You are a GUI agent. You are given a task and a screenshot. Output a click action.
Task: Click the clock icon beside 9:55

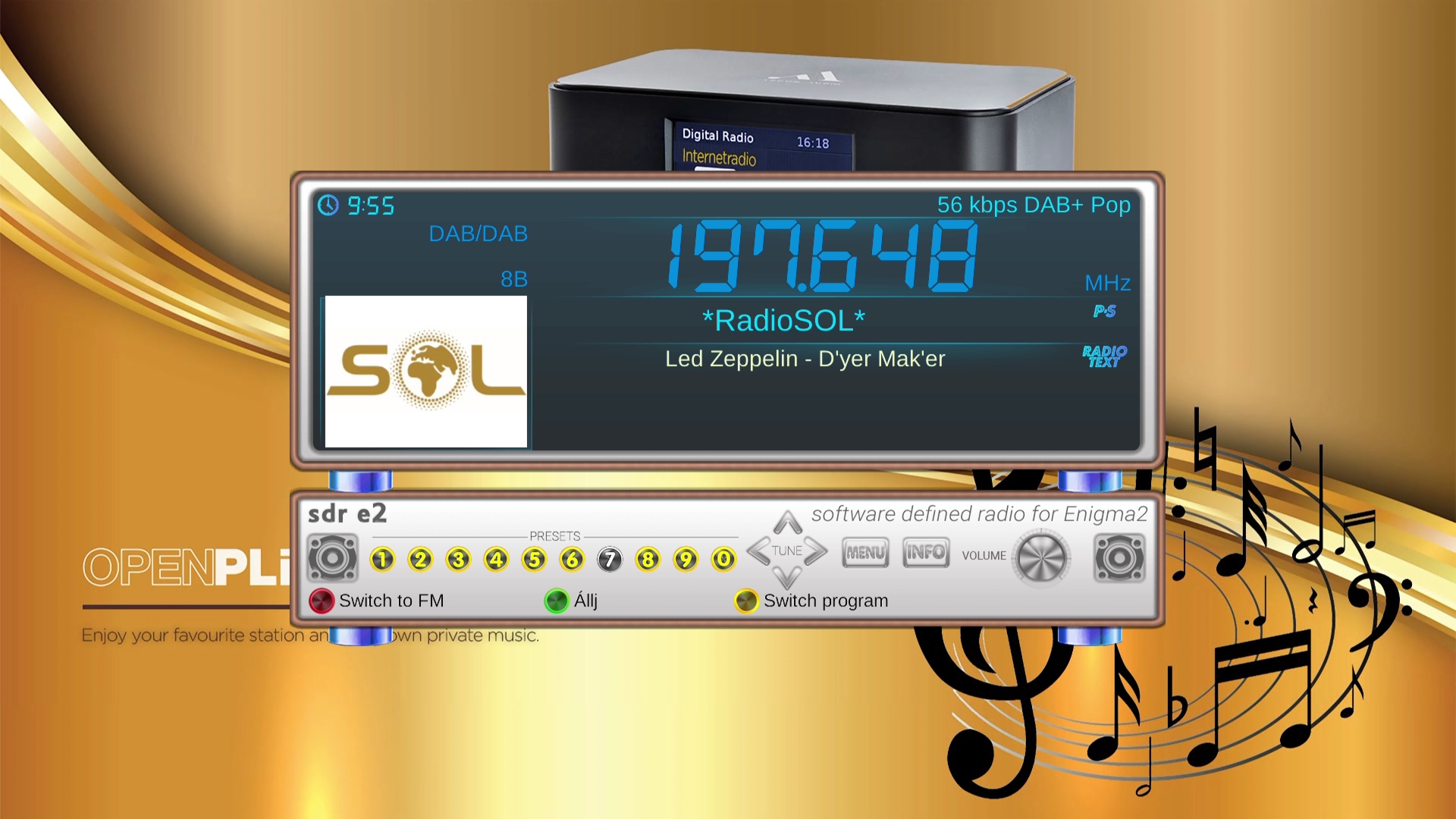pyautogui.click(x=328, y=206)
